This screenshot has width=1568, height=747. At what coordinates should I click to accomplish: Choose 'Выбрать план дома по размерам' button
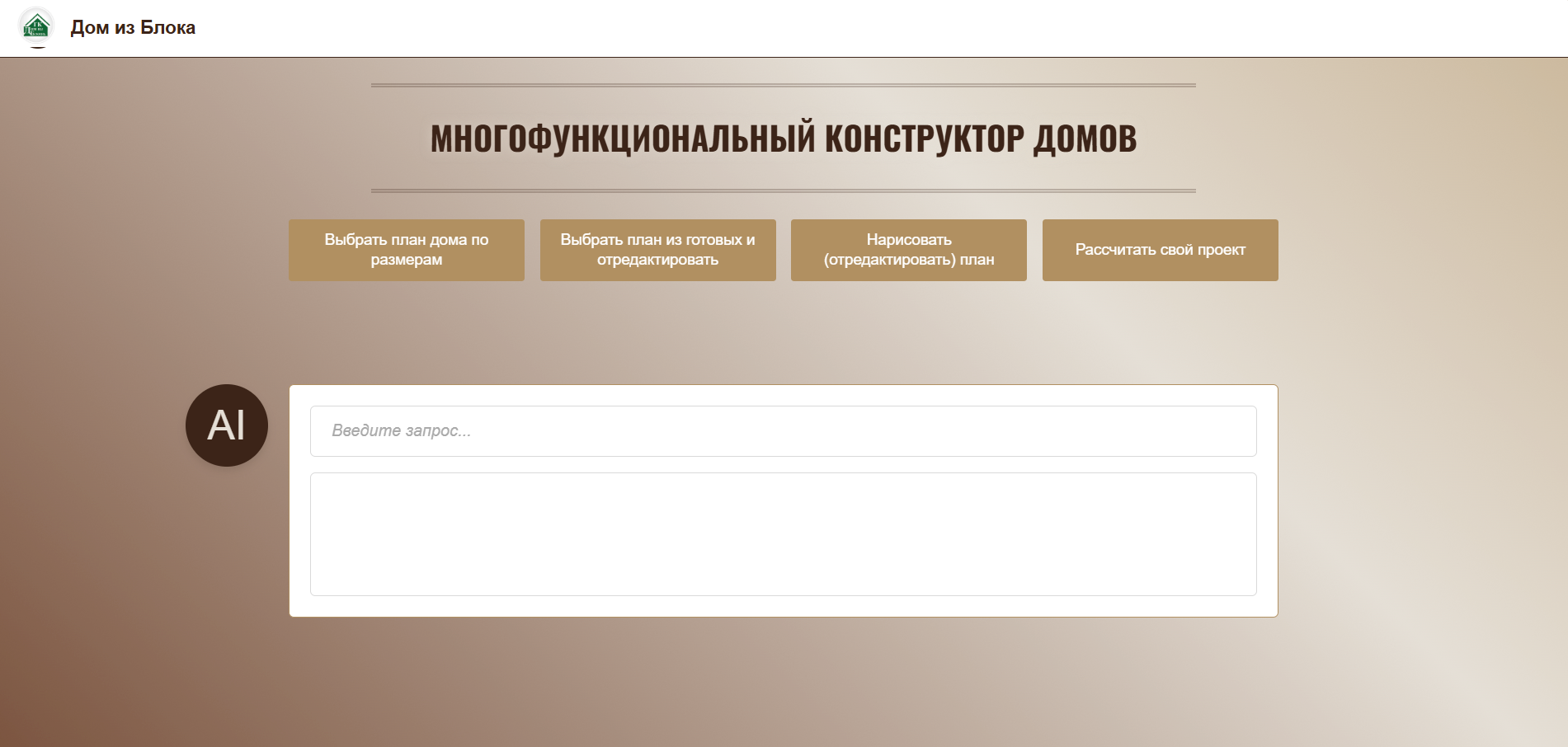407,250
